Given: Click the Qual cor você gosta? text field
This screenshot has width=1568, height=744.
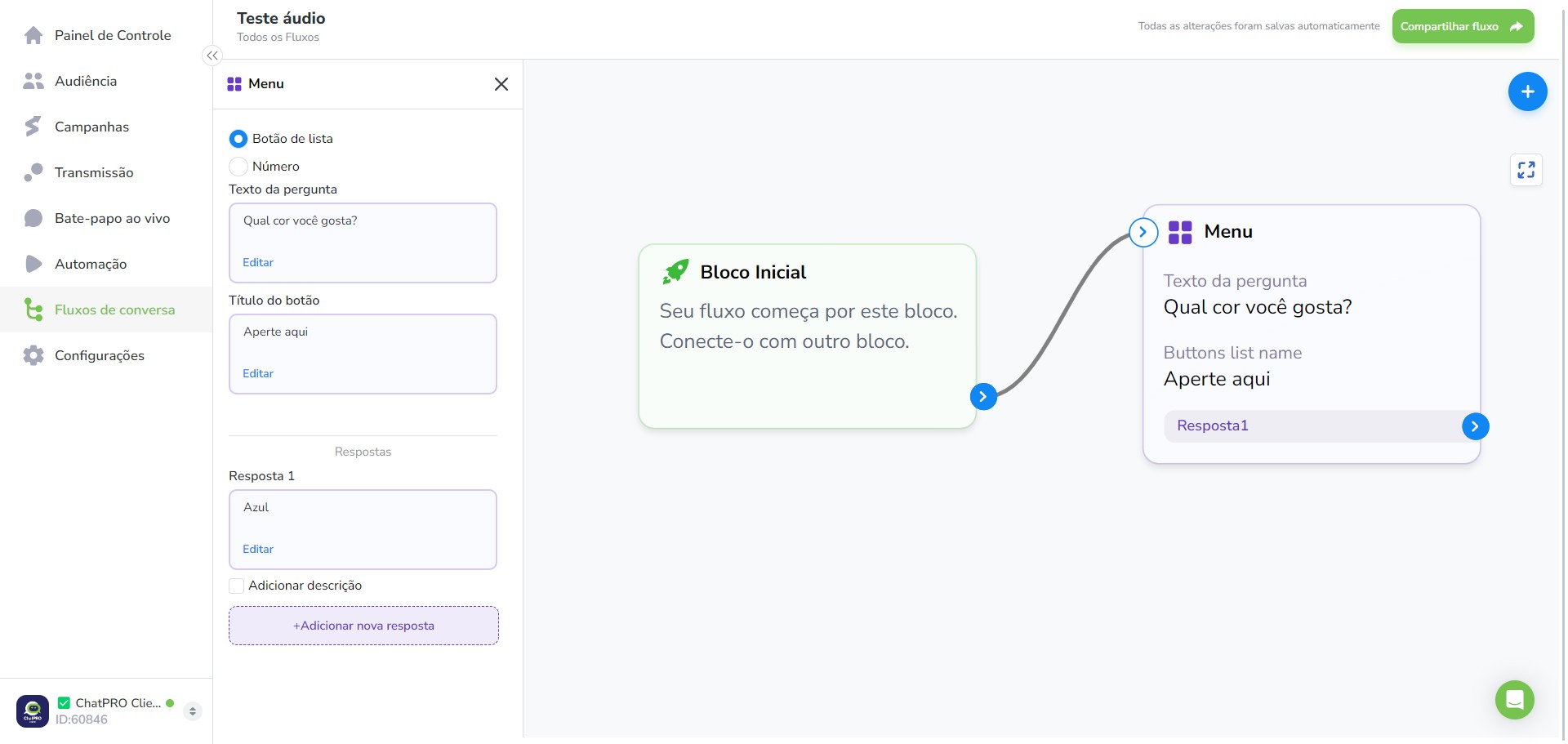Looking at the screenshot, I should [363, 243].
